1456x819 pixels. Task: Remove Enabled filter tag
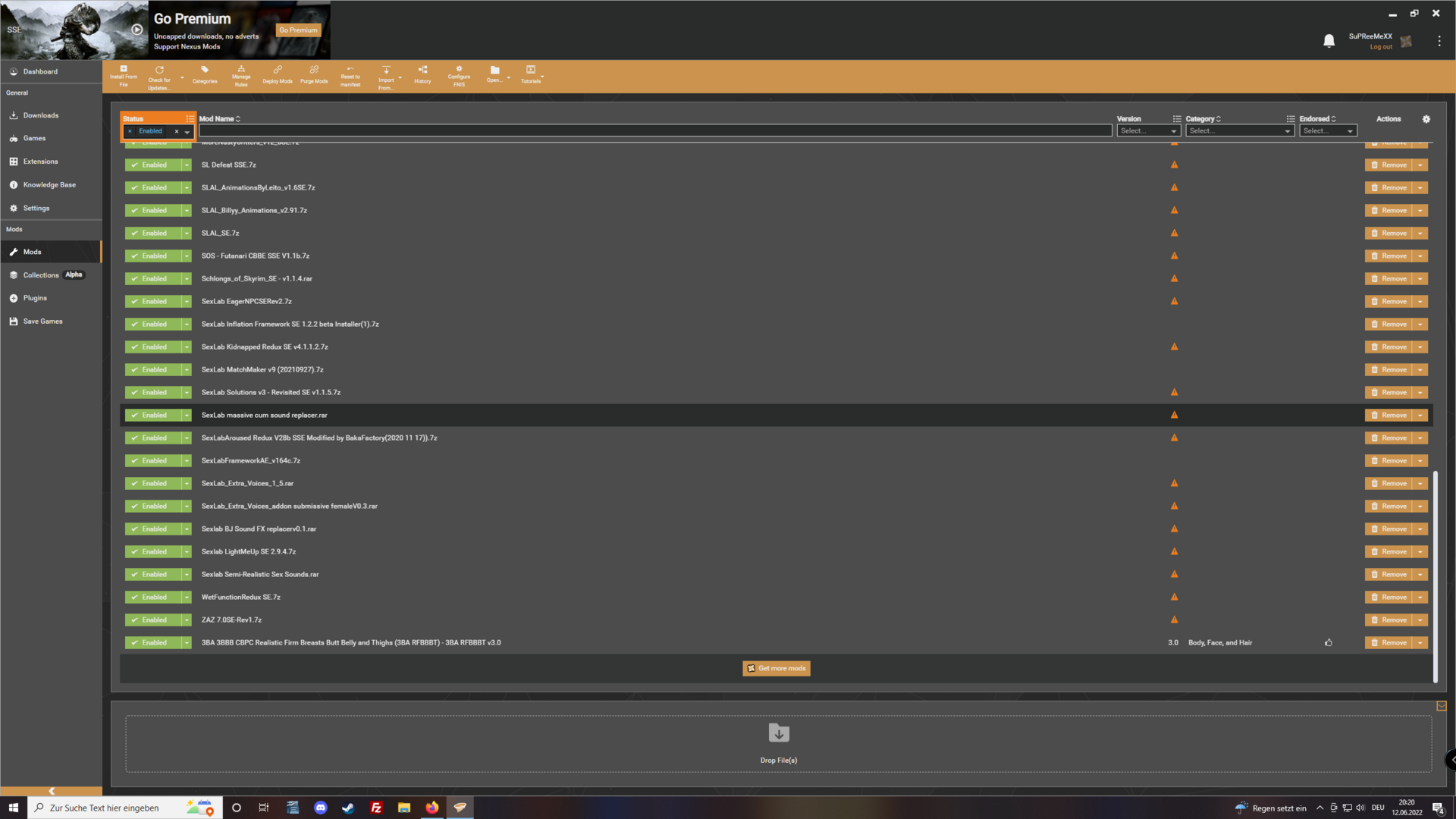(x=130, y=131)
